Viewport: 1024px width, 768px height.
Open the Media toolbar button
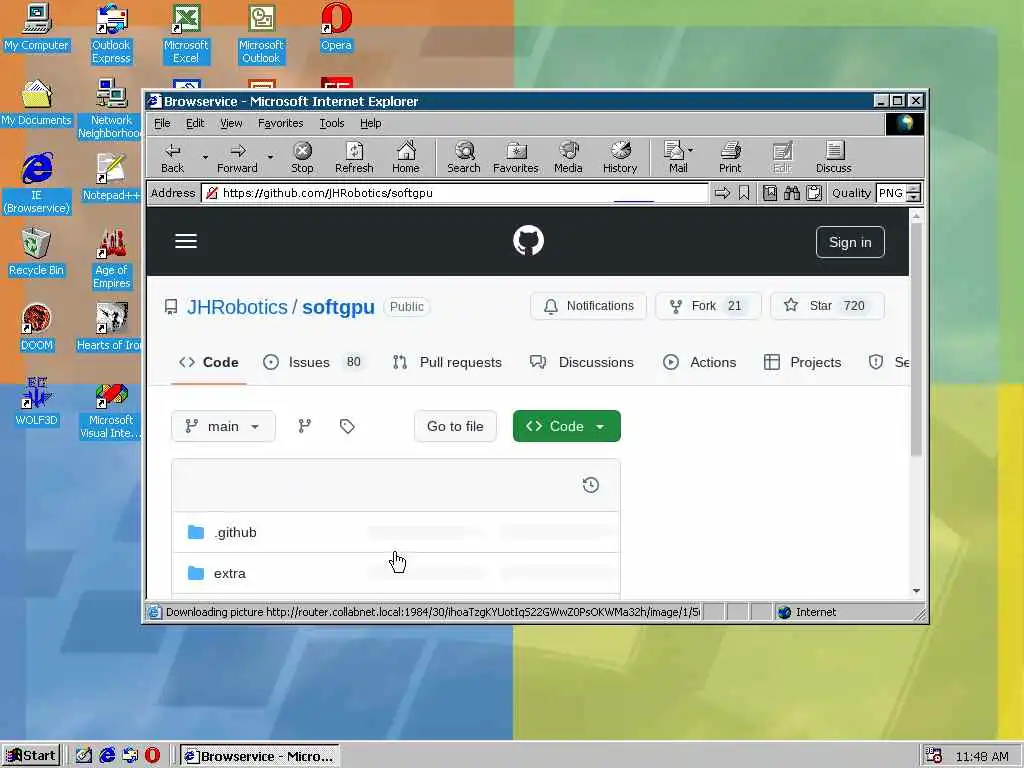pos(568,158)
